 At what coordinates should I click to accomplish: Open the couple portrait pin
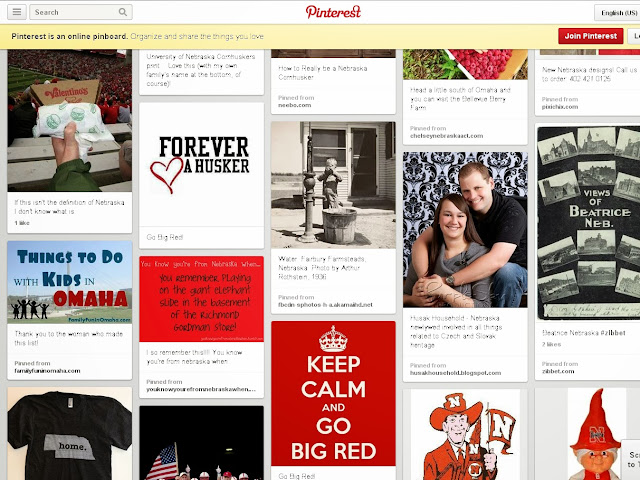click(465, 230)
